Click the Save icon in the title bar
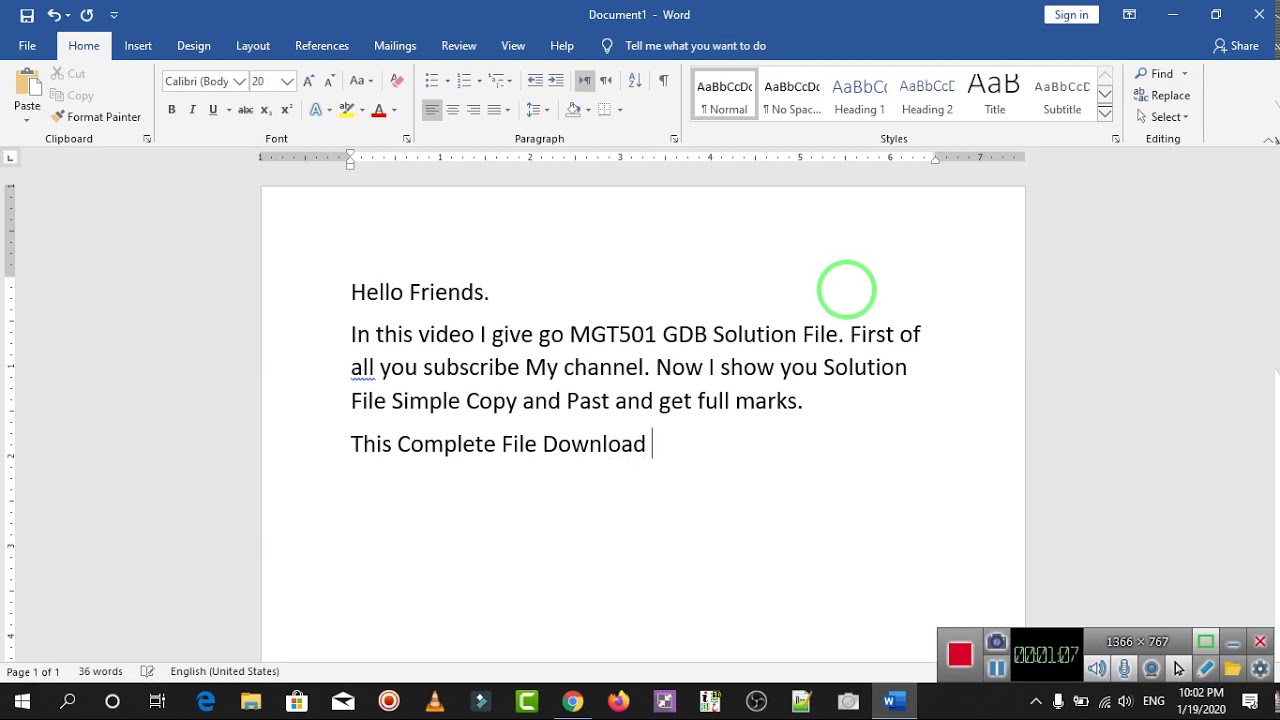1280x720 pixels. (x=27, y=15)
